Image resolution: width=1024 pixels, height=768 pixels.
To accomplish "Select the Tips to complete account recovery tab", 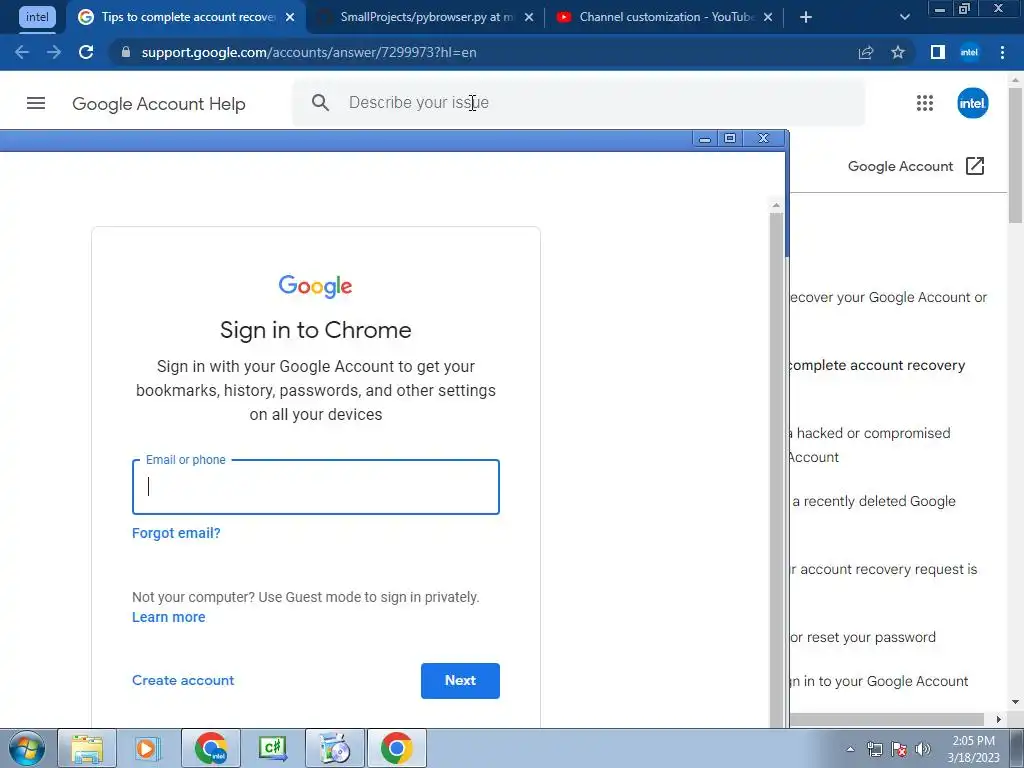I will (x=184, y=17).
